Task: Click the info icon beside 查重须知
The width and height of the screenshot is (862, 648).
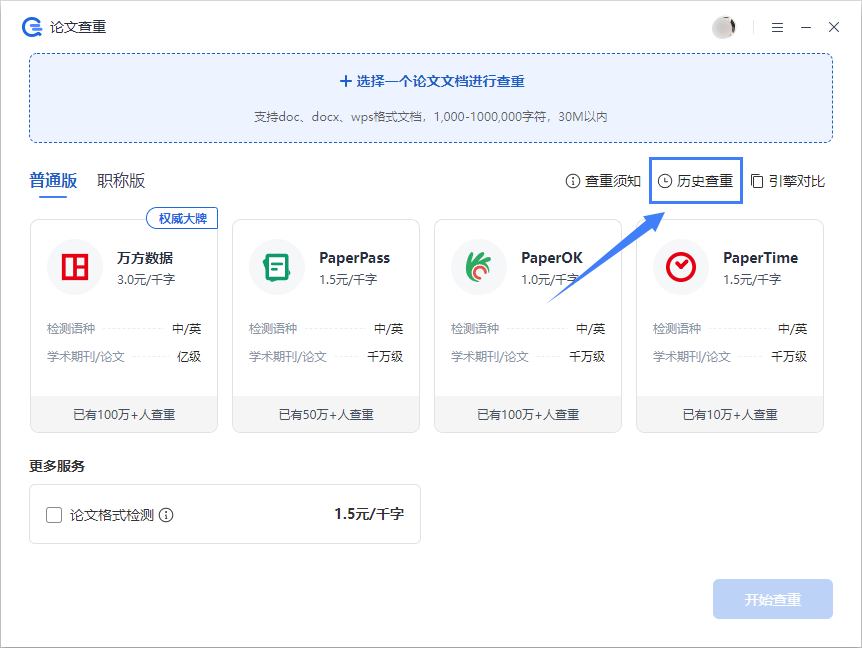Action: tap(572, 181)
